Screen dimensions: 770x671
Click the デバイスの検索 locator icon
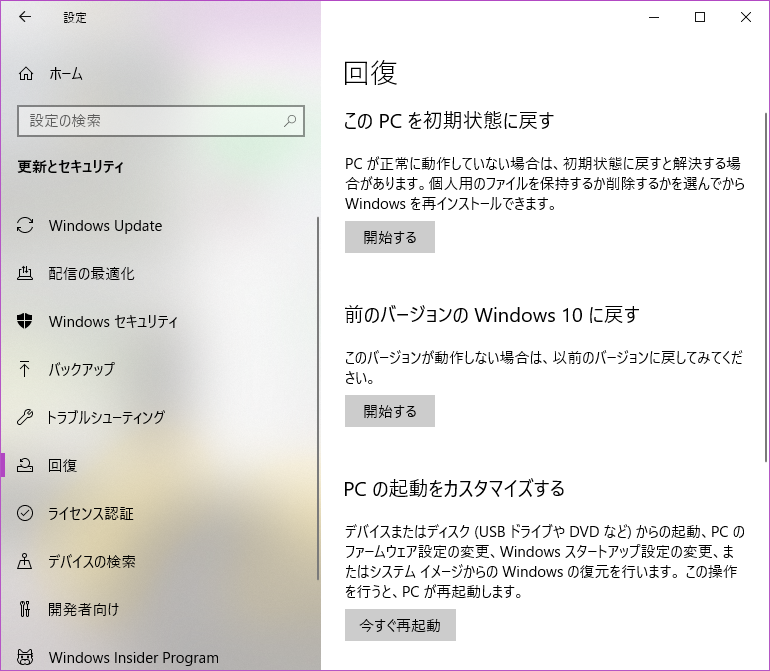click(26, 562)
